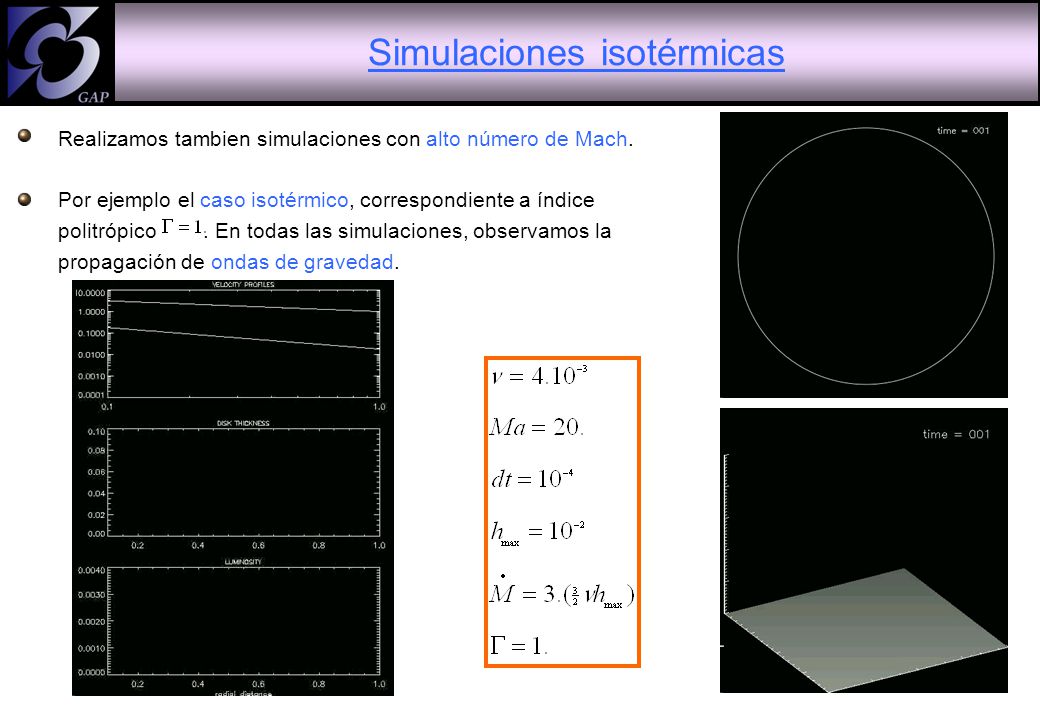This screenshot has height=720, width=1040.
Task: Click 'time = 001' label in ring animation
Action: (963, 131)
